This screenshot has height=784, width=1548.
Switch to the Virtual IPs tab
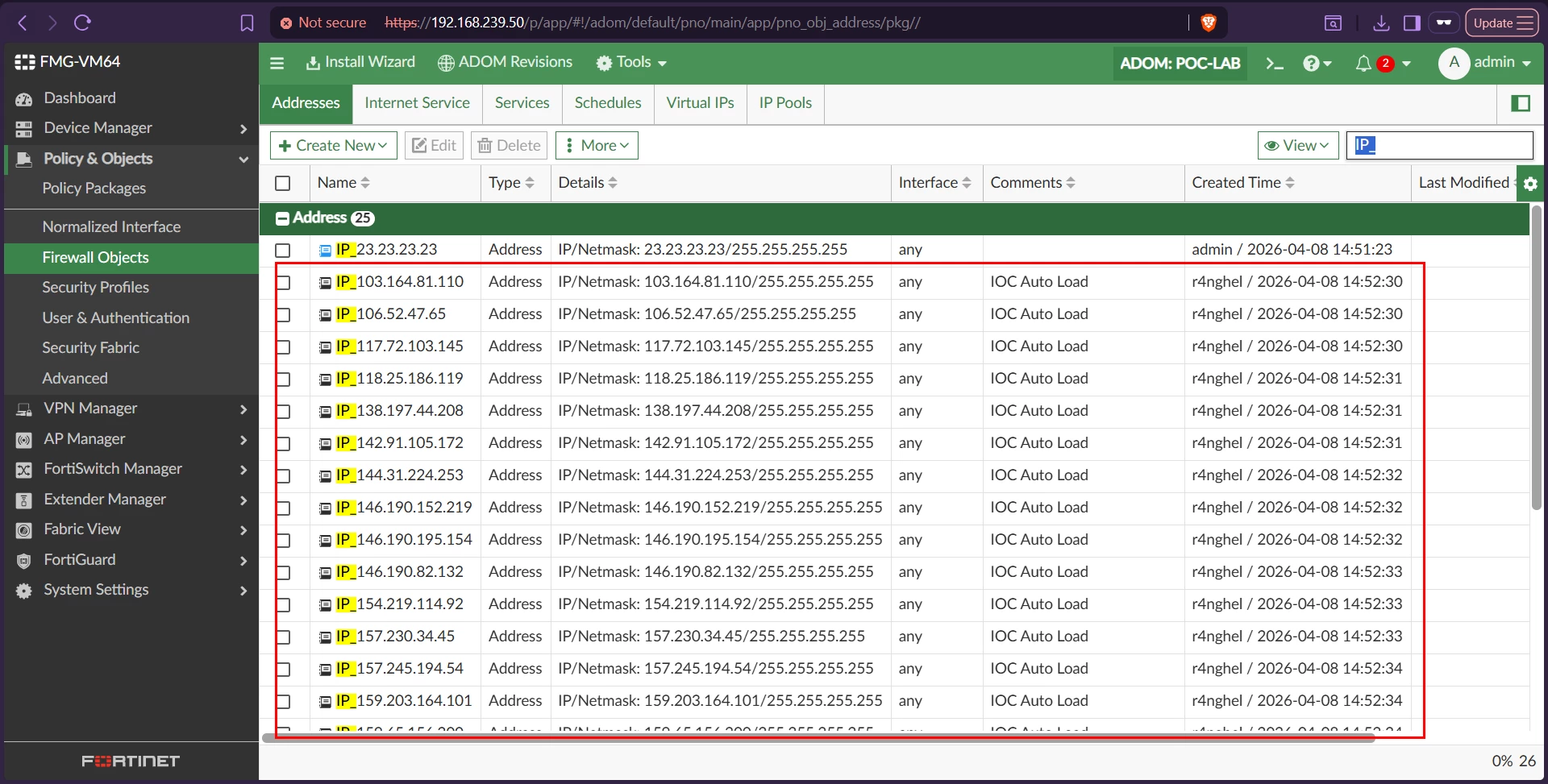click(x=700, y=103)
